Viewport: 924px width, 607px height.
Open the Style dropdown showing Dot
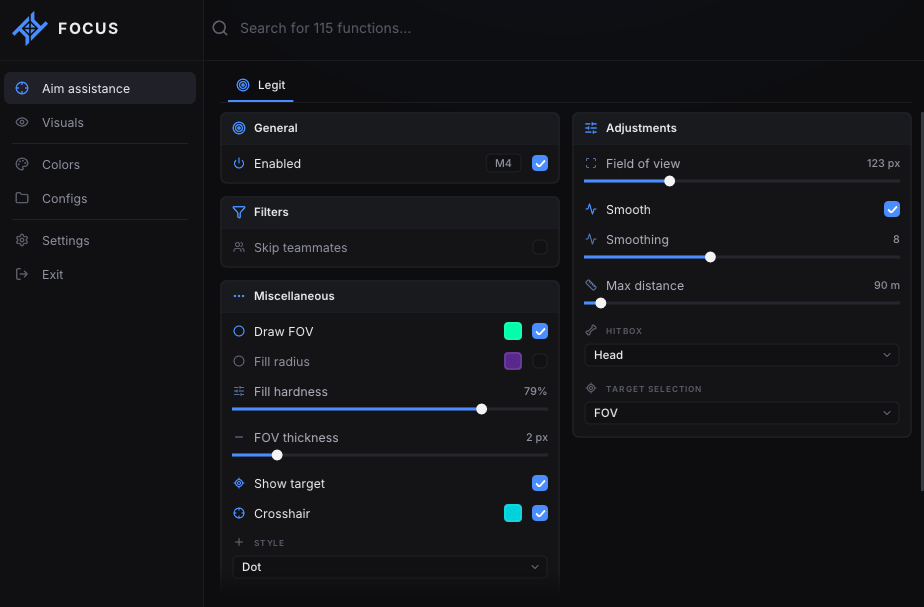coord(390,567)
